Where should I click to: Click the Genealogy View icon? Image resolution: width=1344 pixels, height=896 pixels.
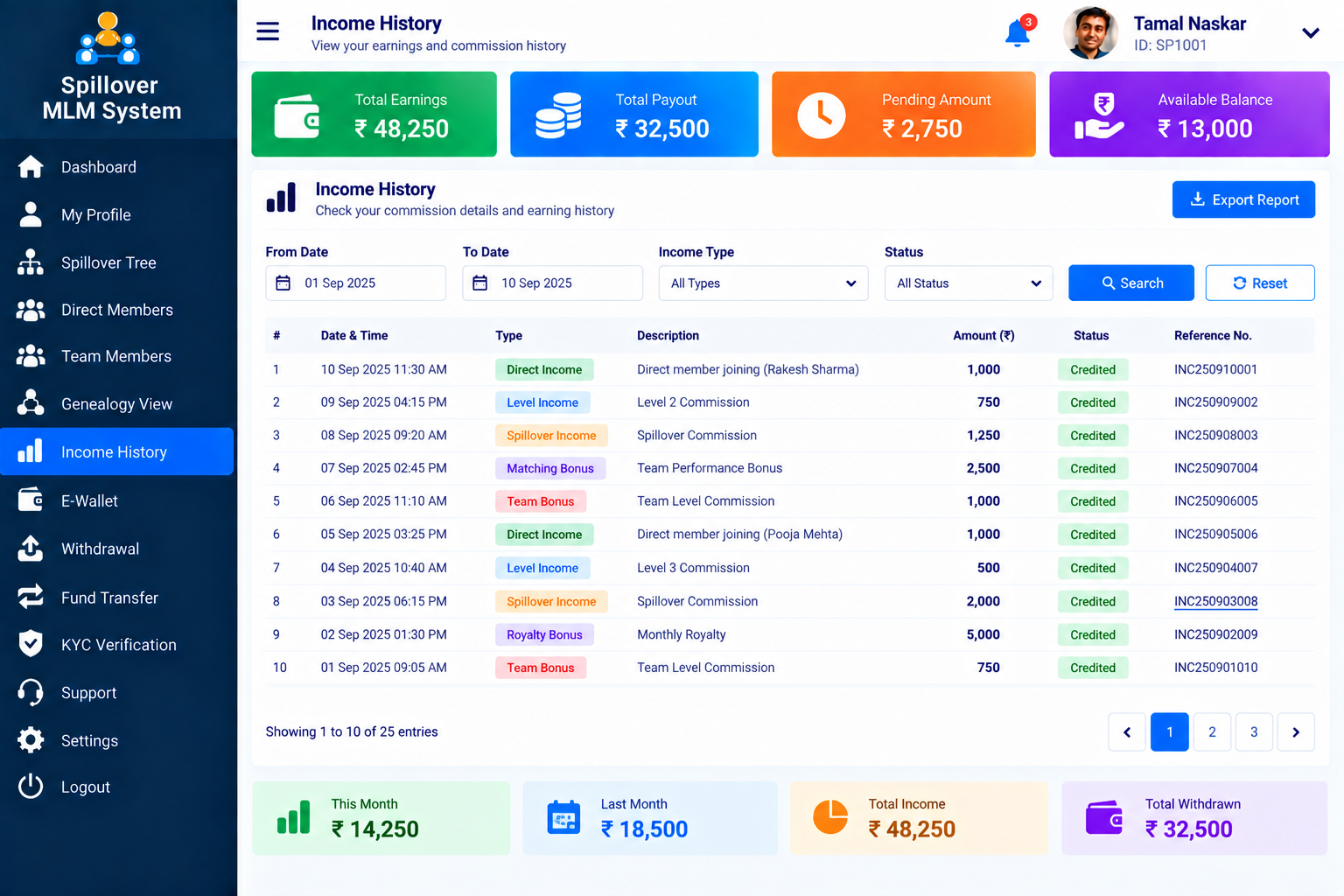31,403
